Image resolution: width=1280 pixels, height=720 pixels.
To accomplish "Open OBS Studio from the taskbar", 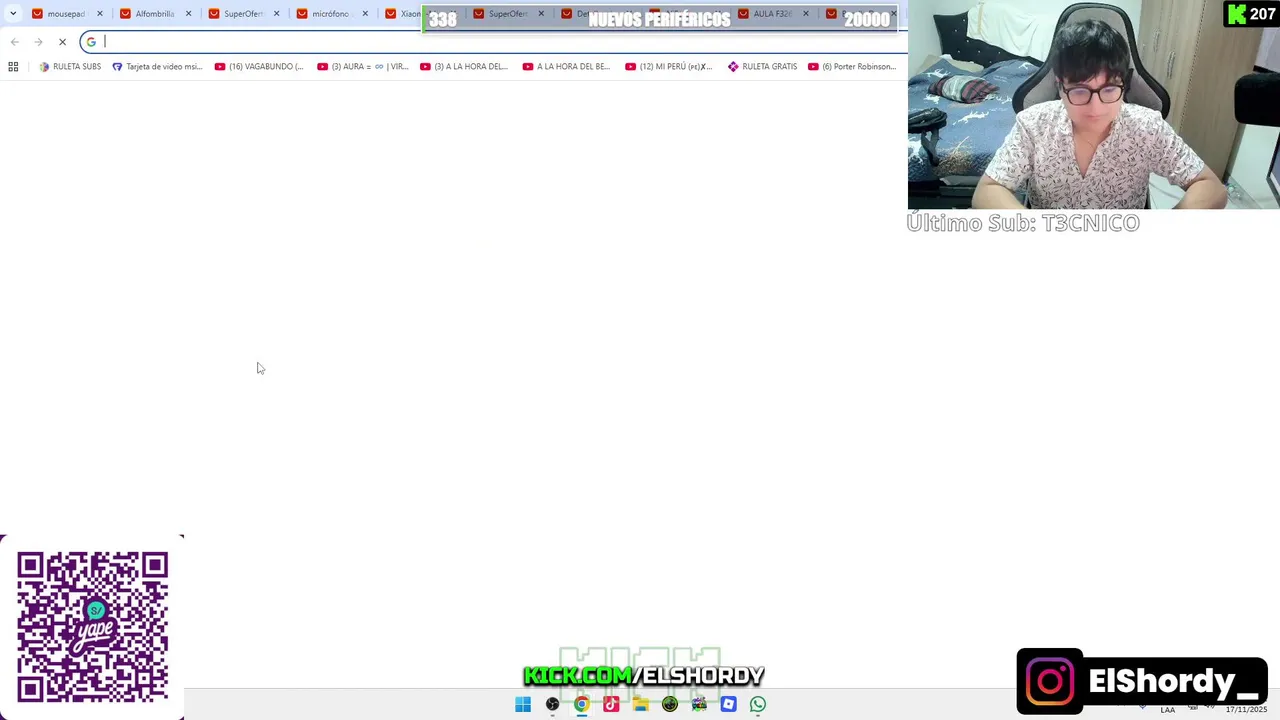I will [552, 705].
